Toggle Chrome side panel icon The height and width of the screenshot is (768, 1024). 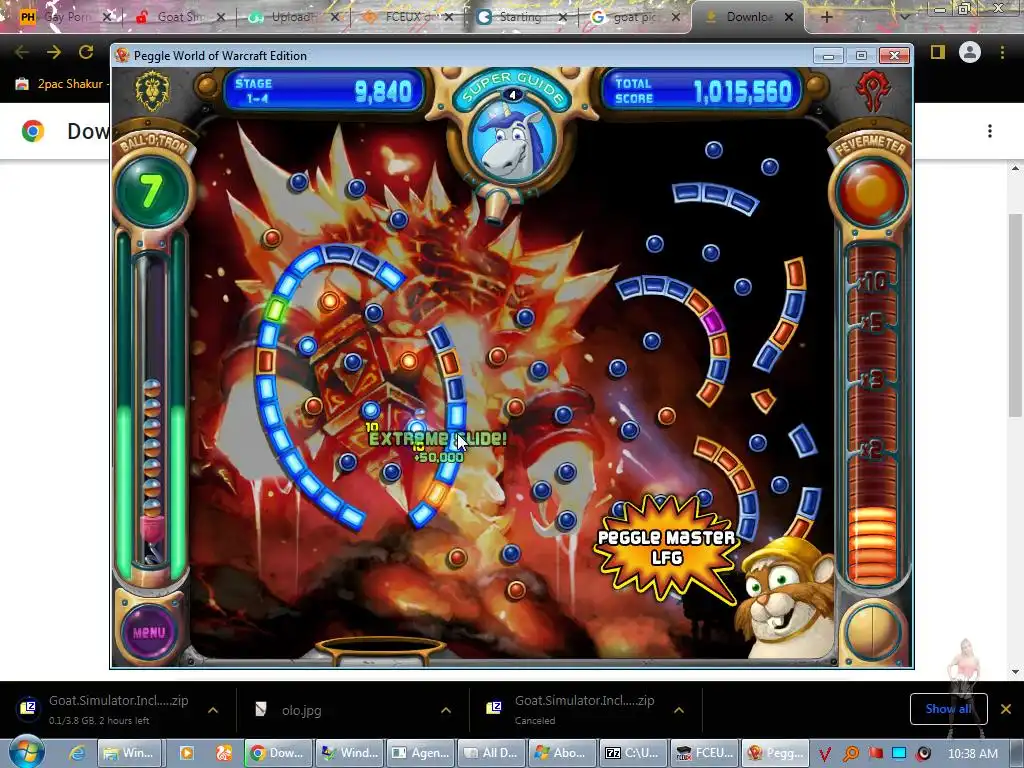(938, 52)
